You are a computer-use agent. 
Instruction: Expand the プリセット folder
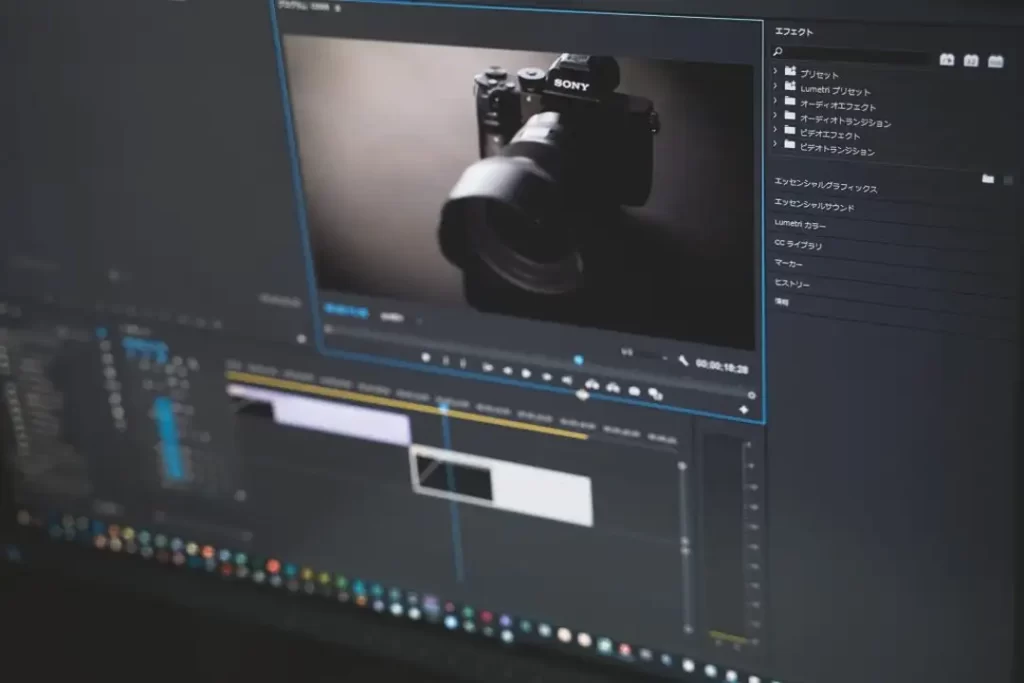point(776,71)
